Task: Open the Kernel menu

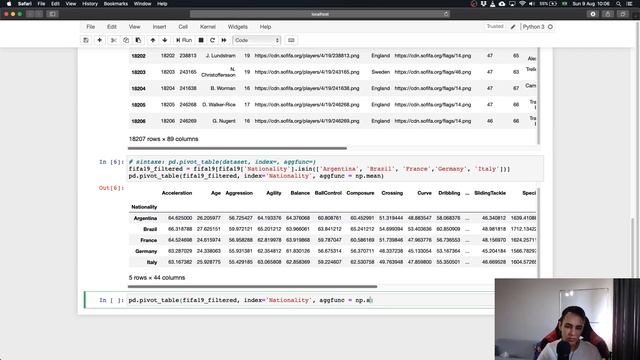Action: tap(207, 27)
